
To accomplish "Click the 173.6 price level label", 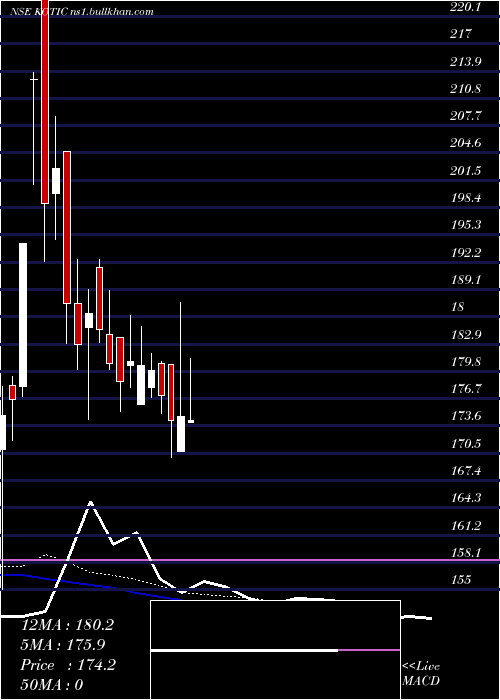I will click(x=465, y=416).
